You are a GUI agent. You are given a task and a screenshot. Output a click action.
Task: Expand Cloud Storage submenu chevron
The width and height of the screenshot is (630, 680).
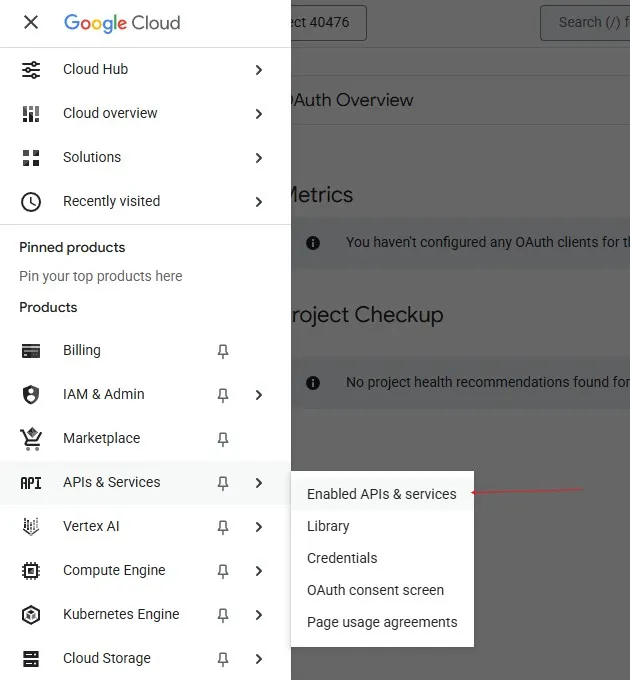[259, 659]
